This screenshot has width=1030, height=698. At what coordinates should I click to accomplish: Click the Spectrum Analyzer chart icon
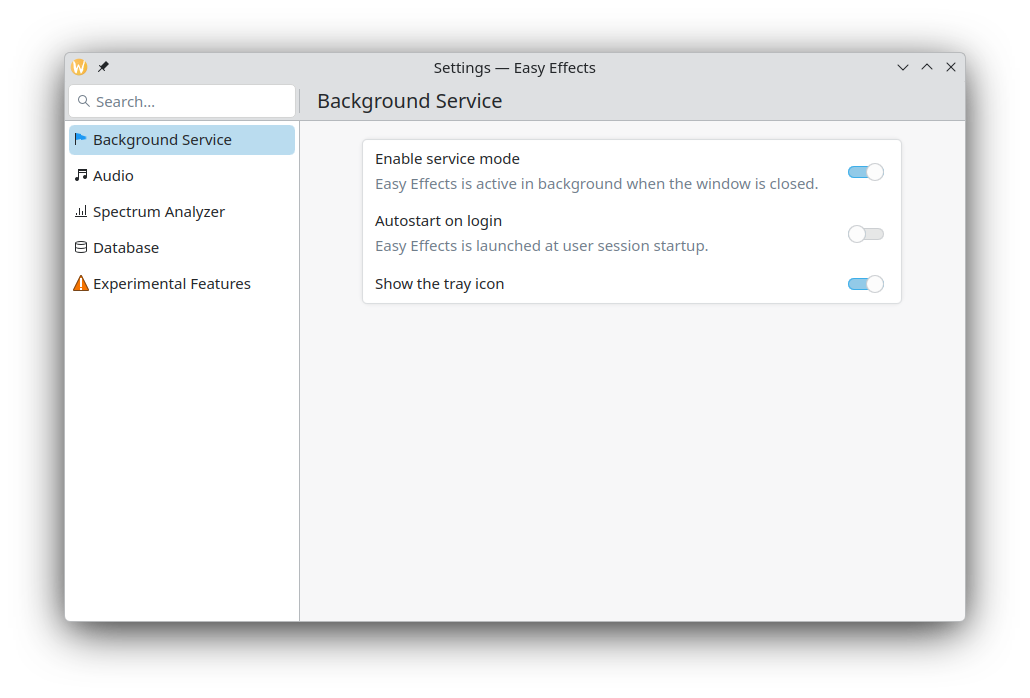(81, 212)
